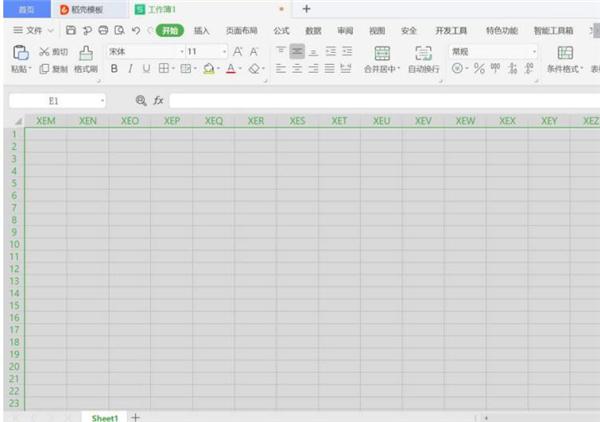The height and width of the screenshot is (422, 600).
Task: Click the Print icon in quick toolbar
Action: (x=103, y=30)
